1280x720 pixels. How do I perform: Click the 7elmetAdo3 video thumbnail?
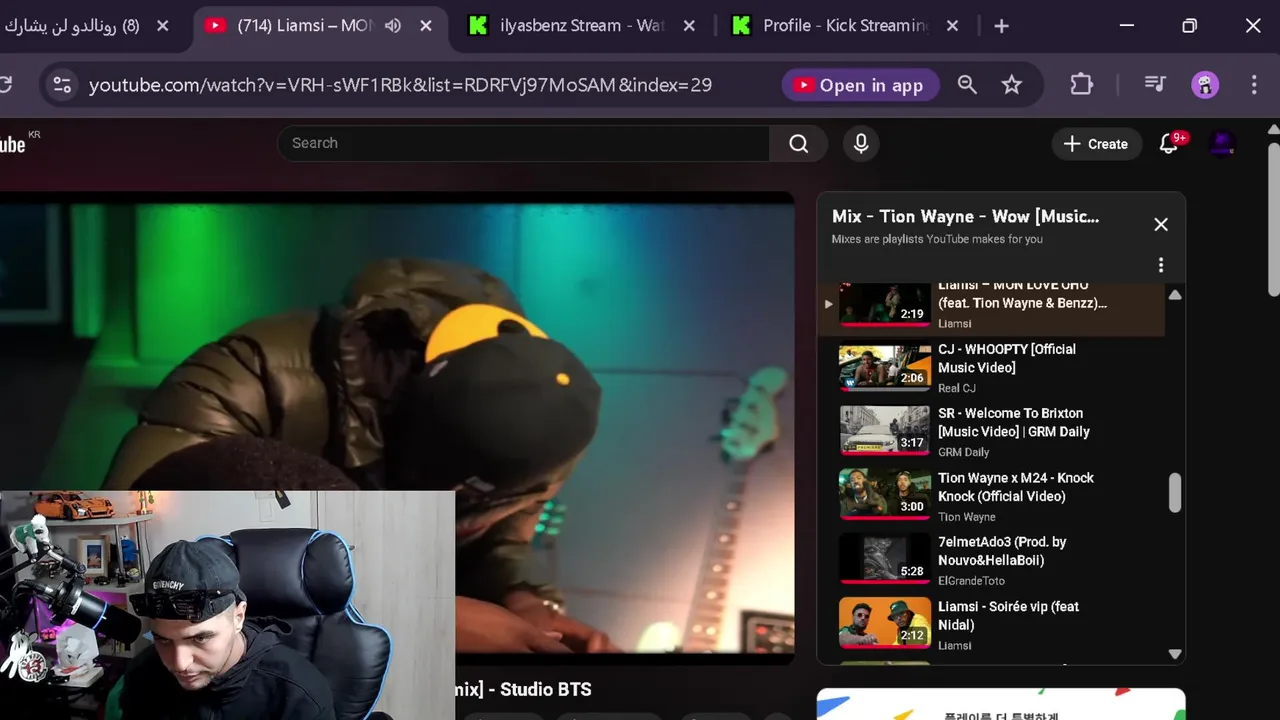885,560
